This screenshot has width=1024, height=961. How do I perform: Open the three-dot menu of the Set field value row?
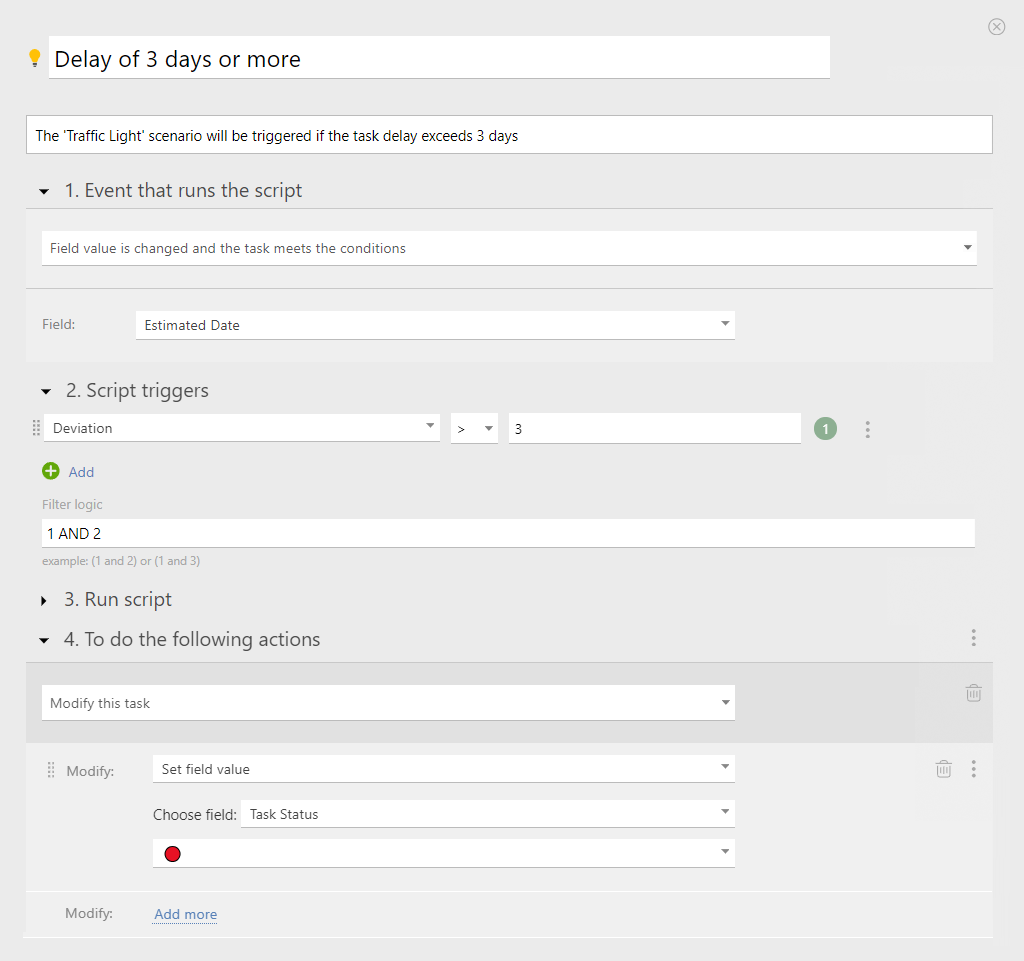coord(973,769)
